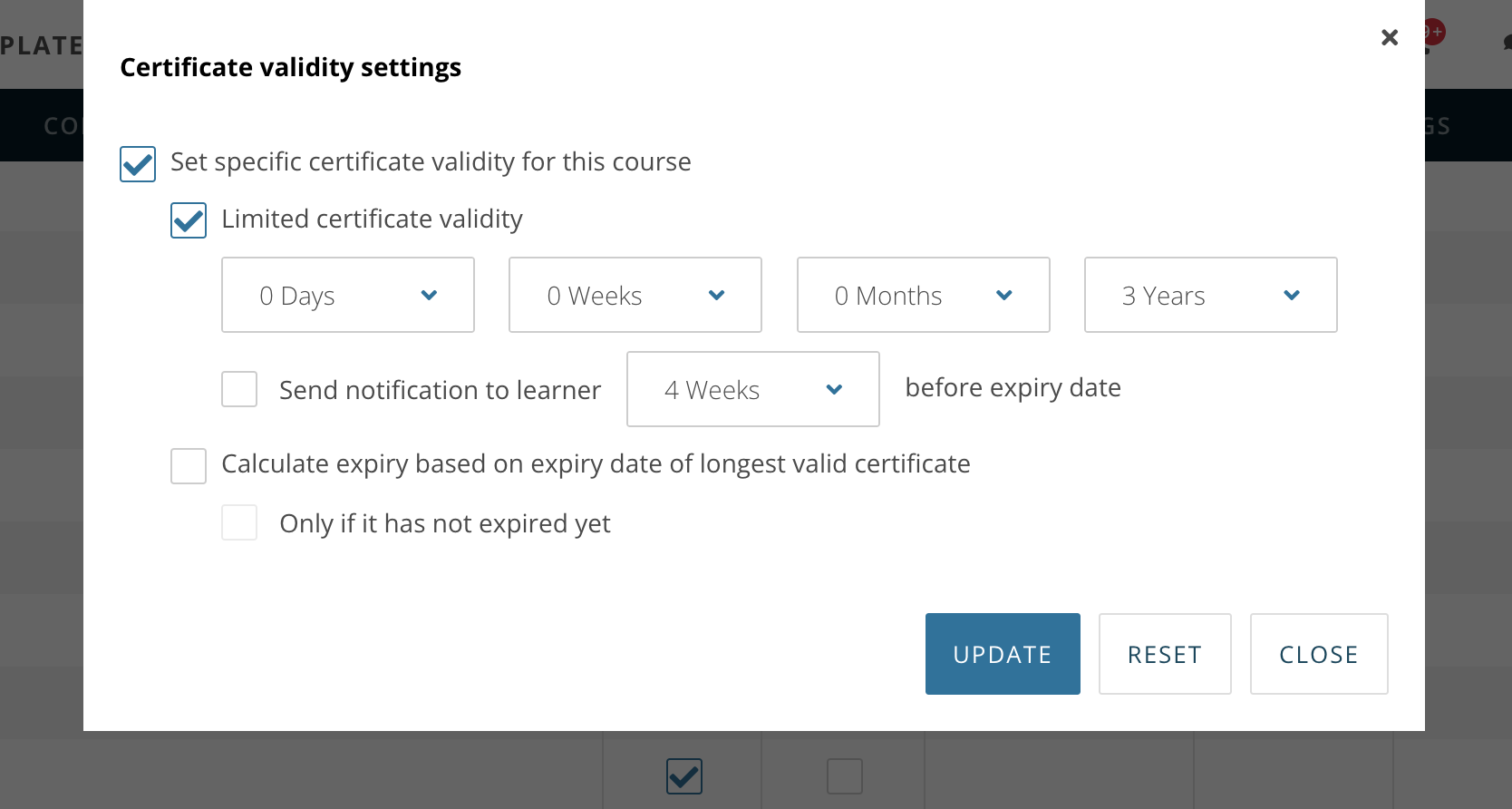Close dialog with the X icon
The height and width of the screenshot is (809, 1512).
tap(1389, 38)
